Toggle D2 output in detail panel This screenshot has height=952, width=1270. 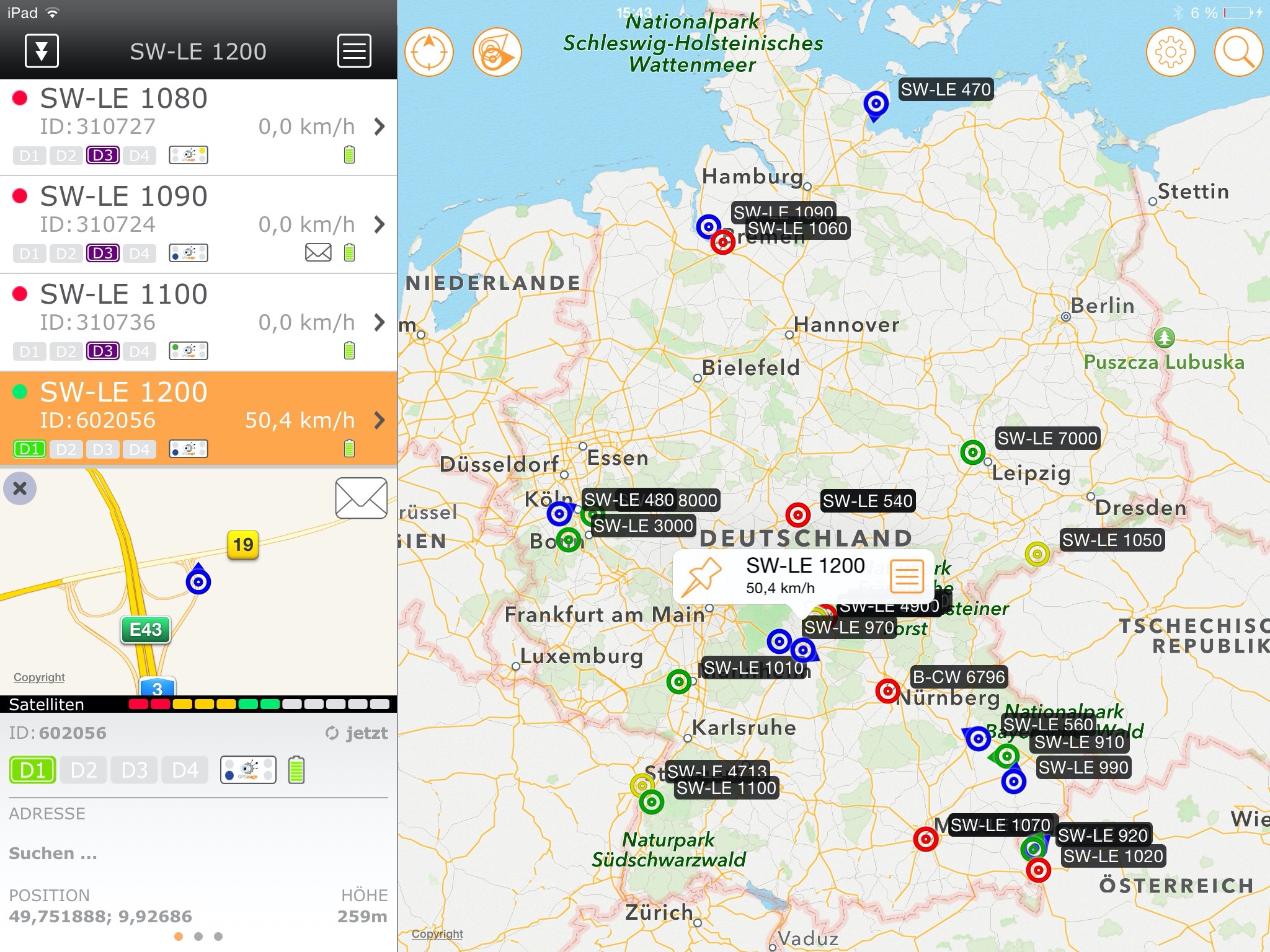coord(84,770)
